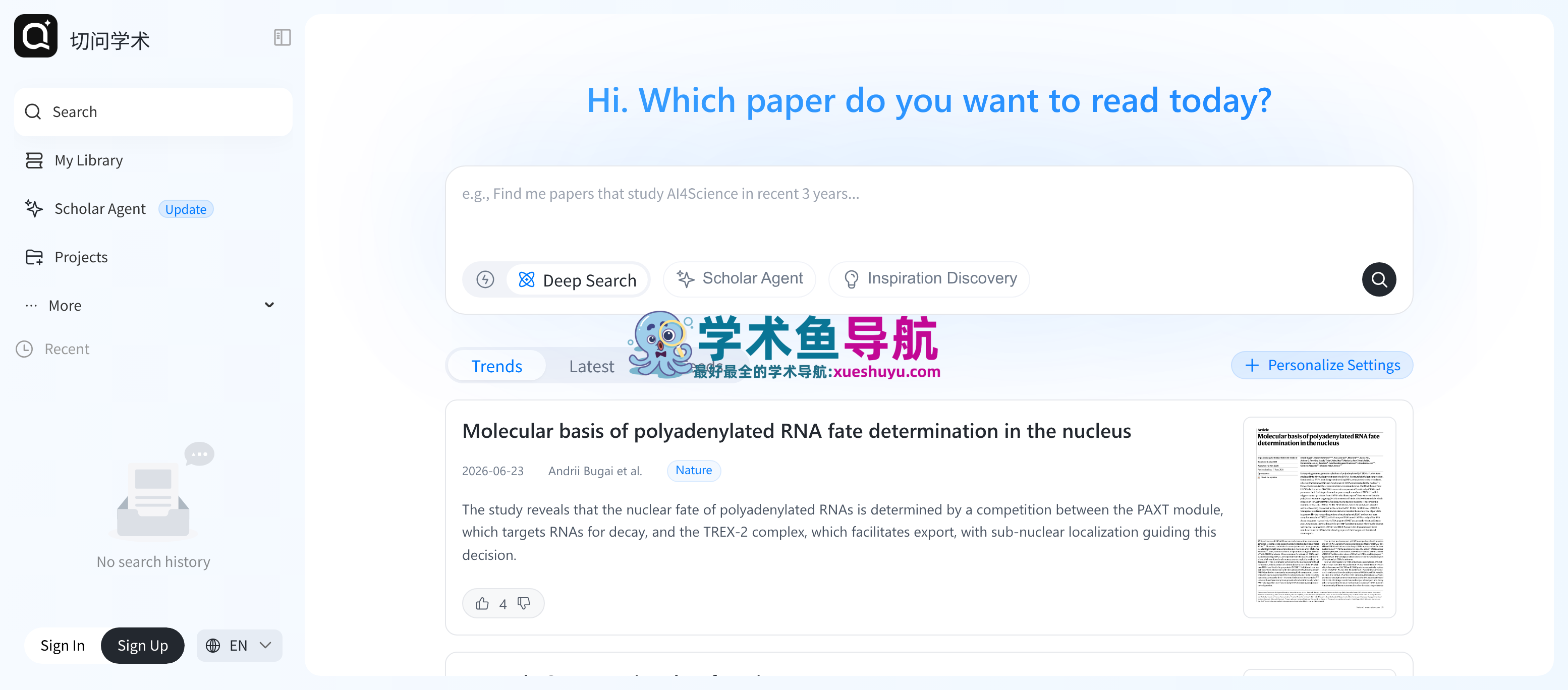Open the polyadenylated RNA paper title
The image size is (1568, 690).
796,431
